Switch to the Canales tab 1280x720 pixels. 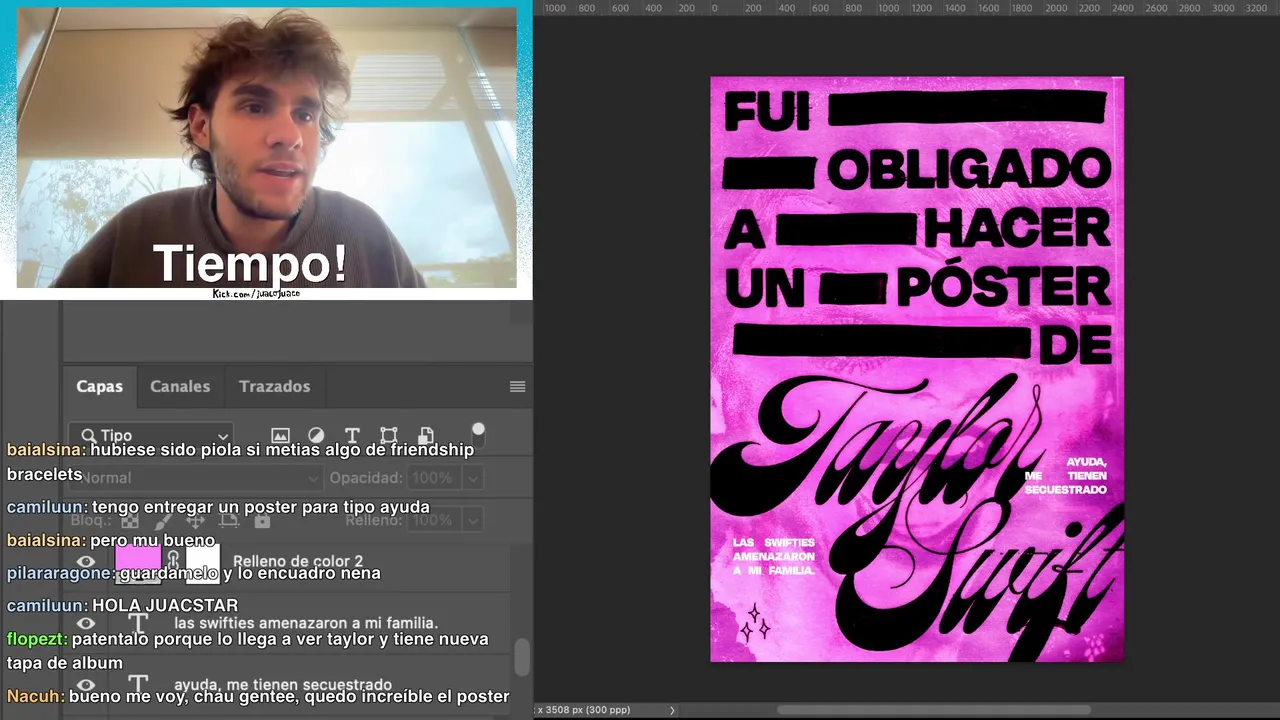[180, 386]
